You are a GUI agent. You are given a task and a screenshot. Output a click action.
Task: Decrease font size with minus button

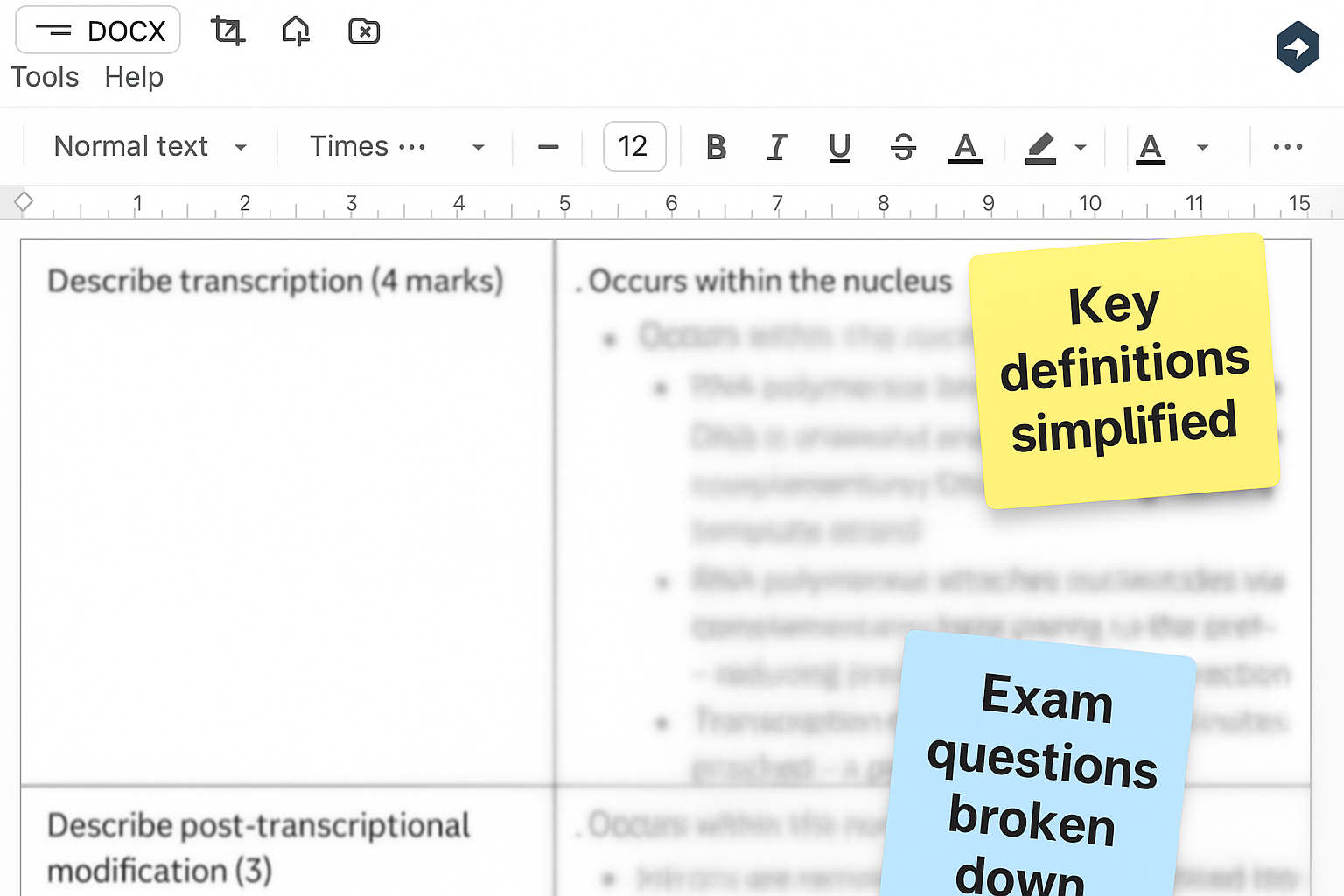tap(549, 147)
